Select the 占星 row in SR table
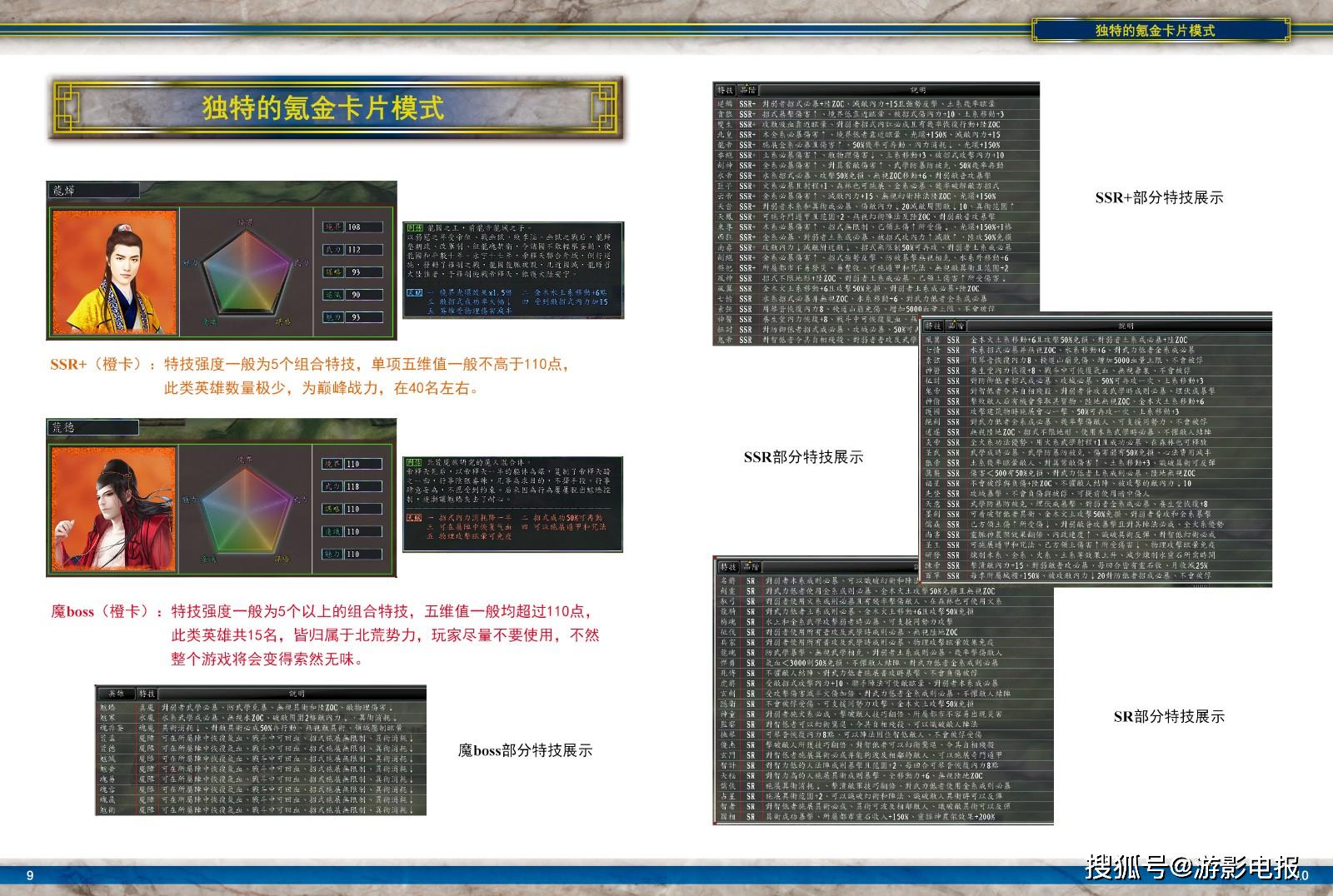The image size is (1333, 896). point(884,796)
